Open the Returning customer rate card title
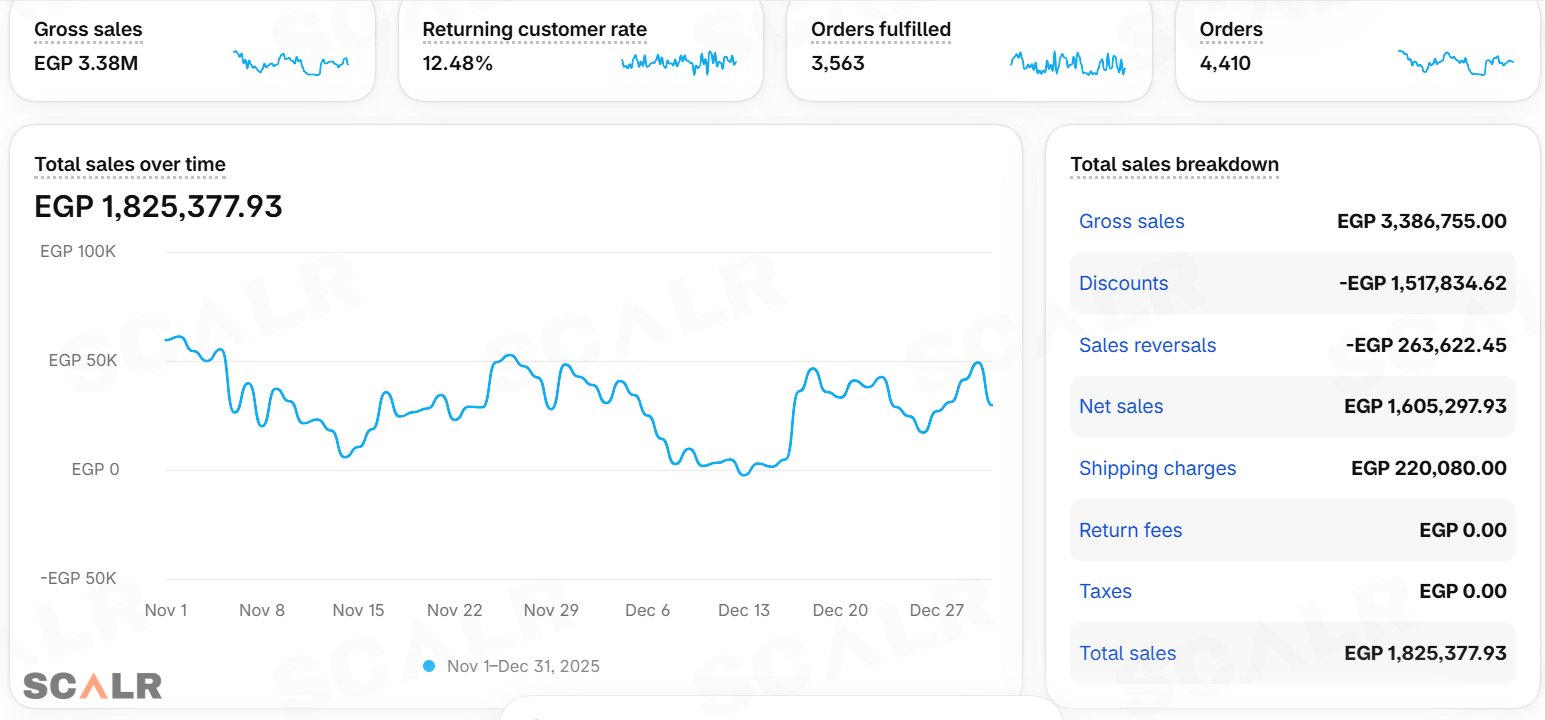The height and width of the screenshot is (720, 1545). (x=534, y=30)
